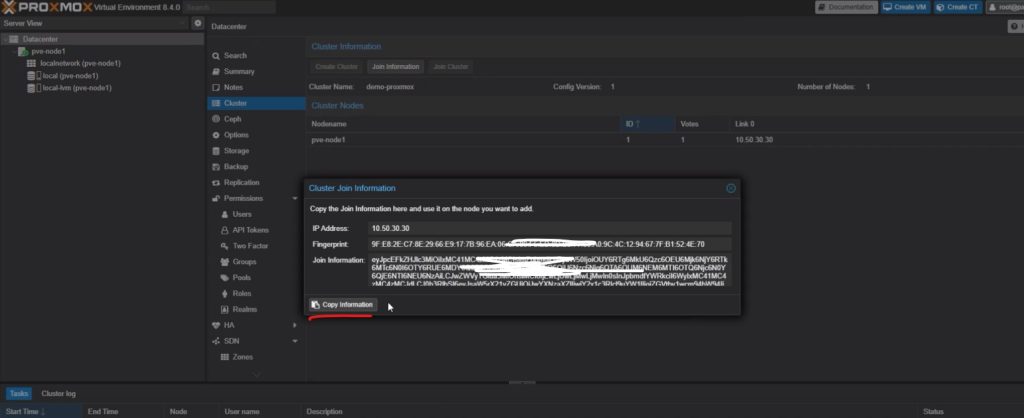Click the pve-node1 row in Cluster Nodes
1024x418 pixels.
pyautogui.click(x=665, y=140)
